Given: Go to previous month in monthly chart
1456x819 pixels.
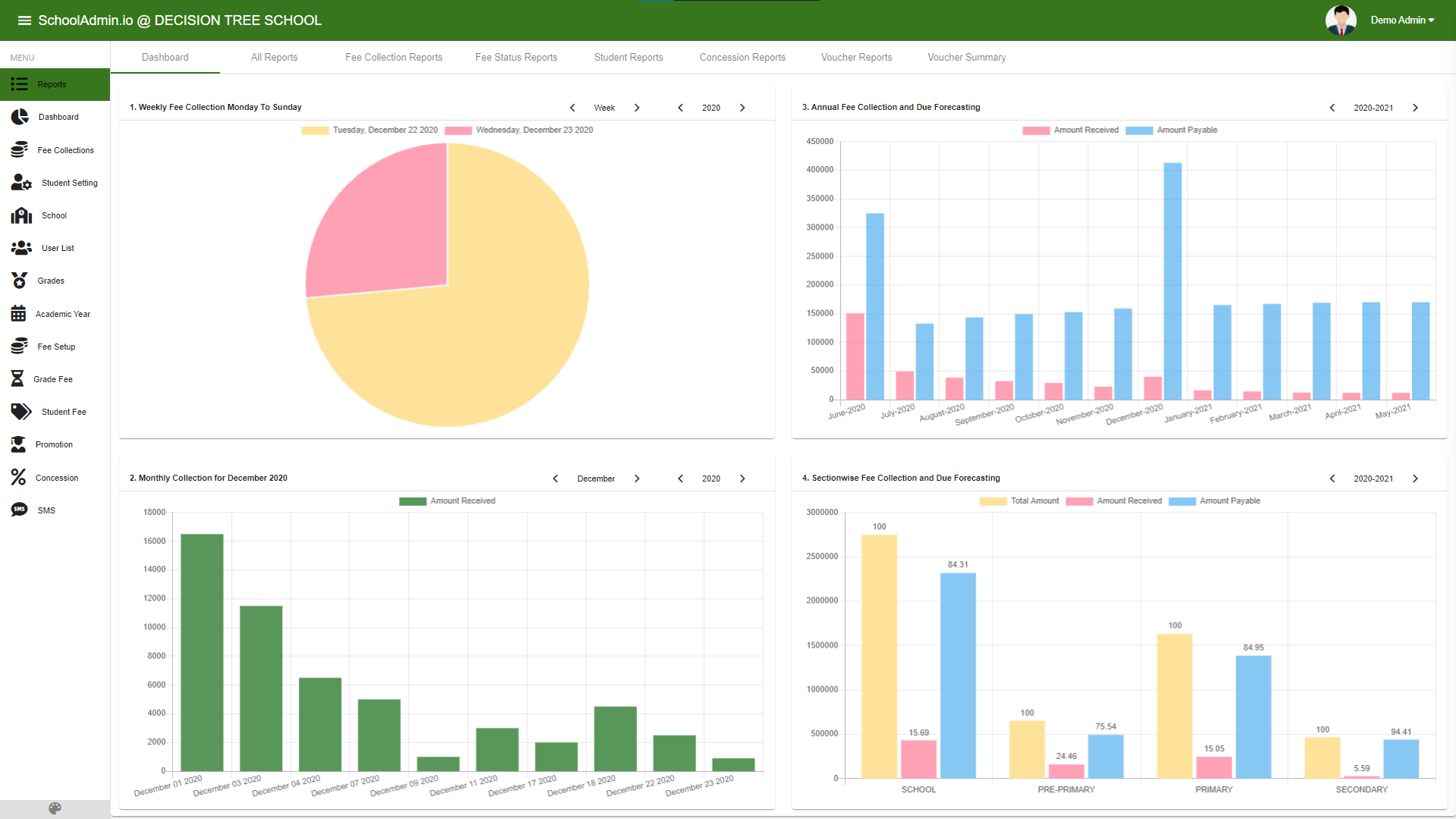Looking at the screenshot, I should pos(555,479).
